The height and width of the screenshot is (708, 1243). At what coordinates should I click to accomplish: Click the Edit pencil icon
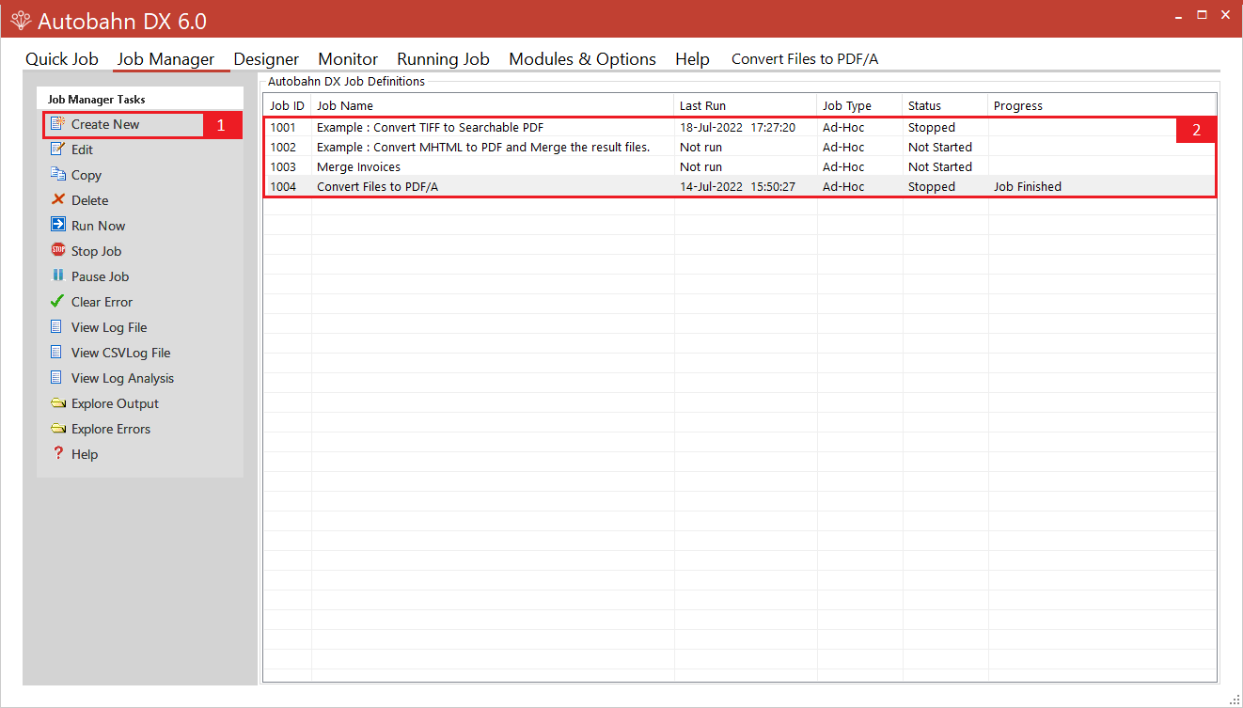[x=58, y=150]
